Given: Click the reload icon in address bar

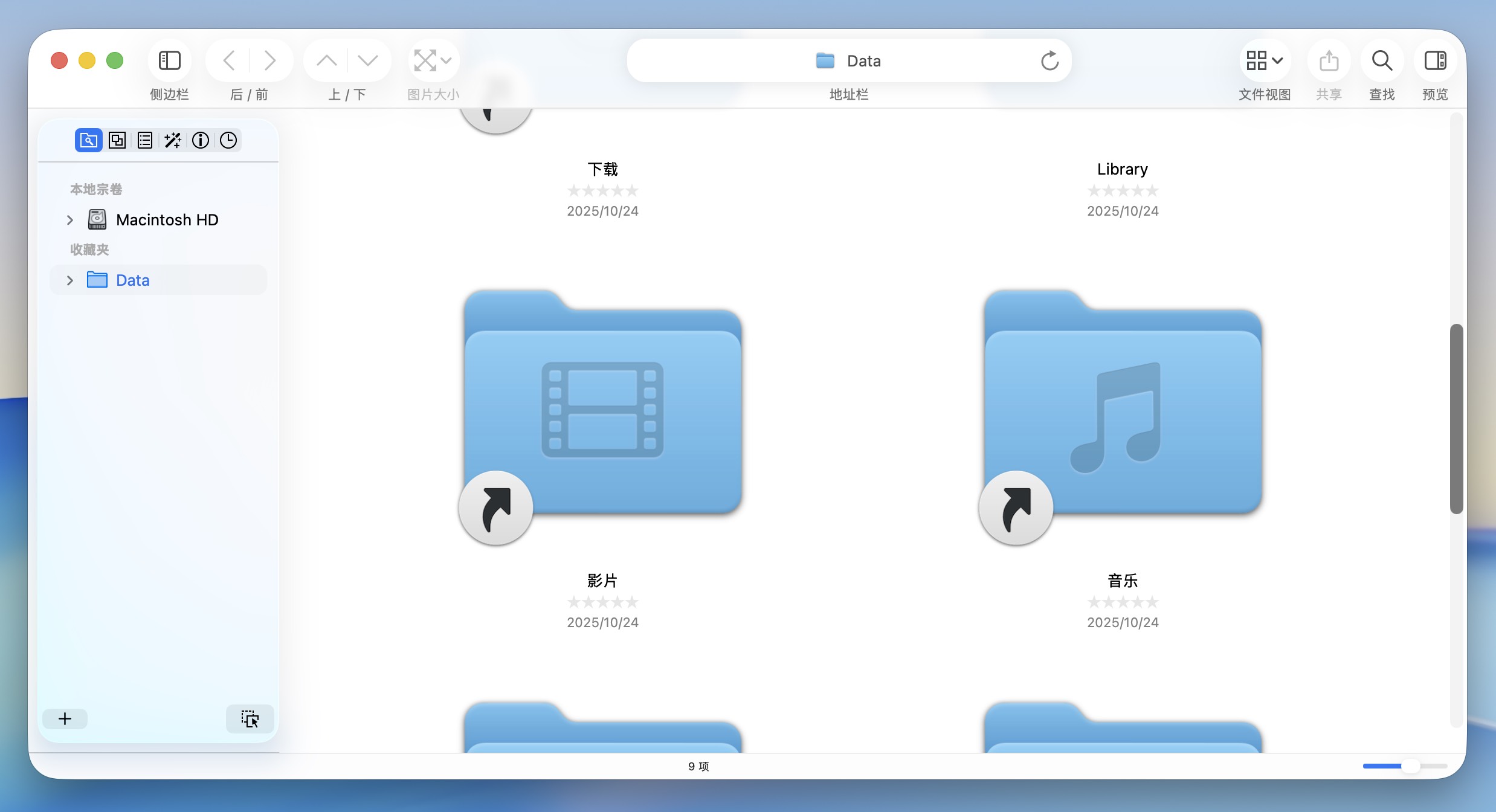Looking at the screenshot, I should pyautogui.click(x=1049, y=60).
